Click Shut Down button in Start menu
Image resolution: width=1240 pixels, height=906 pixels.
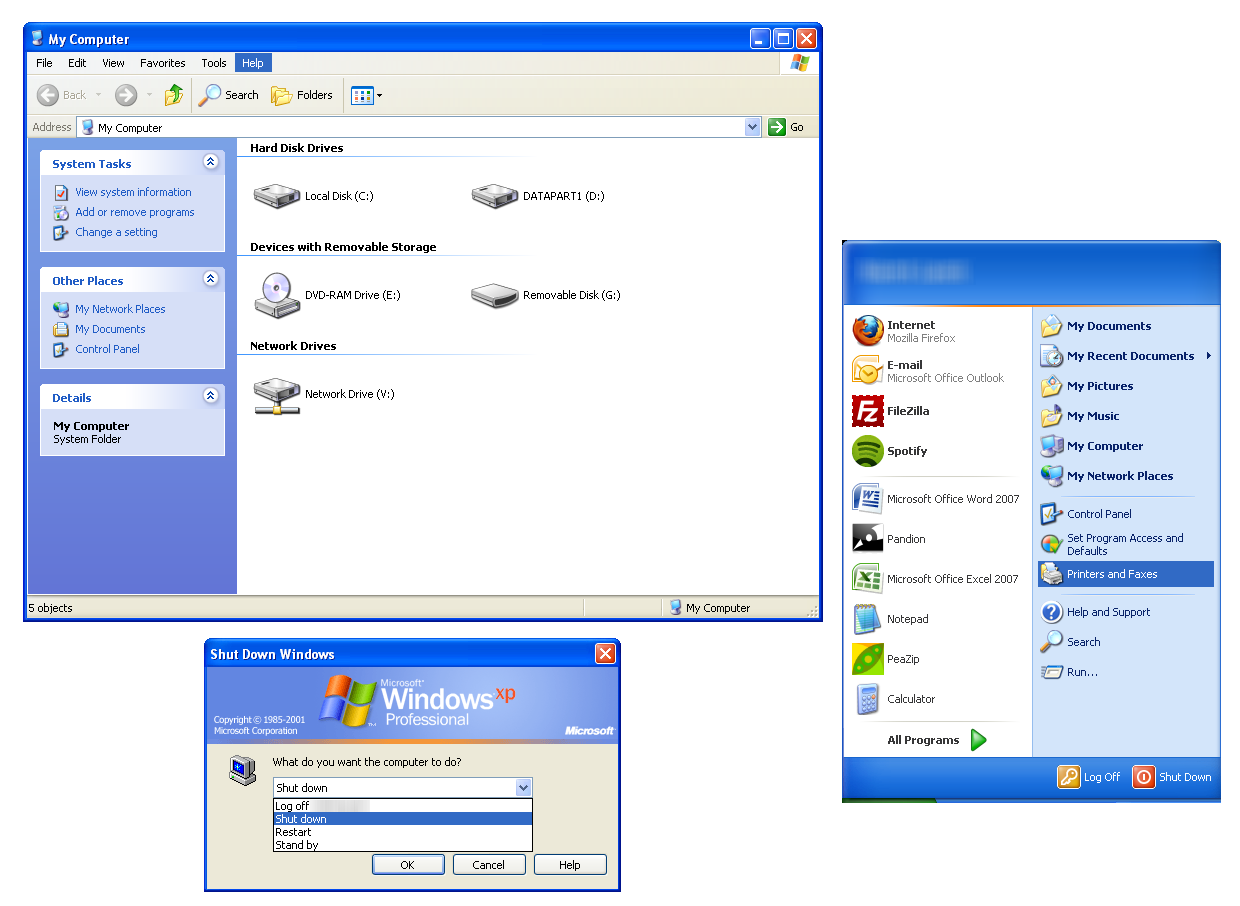tap(1172, 777)
